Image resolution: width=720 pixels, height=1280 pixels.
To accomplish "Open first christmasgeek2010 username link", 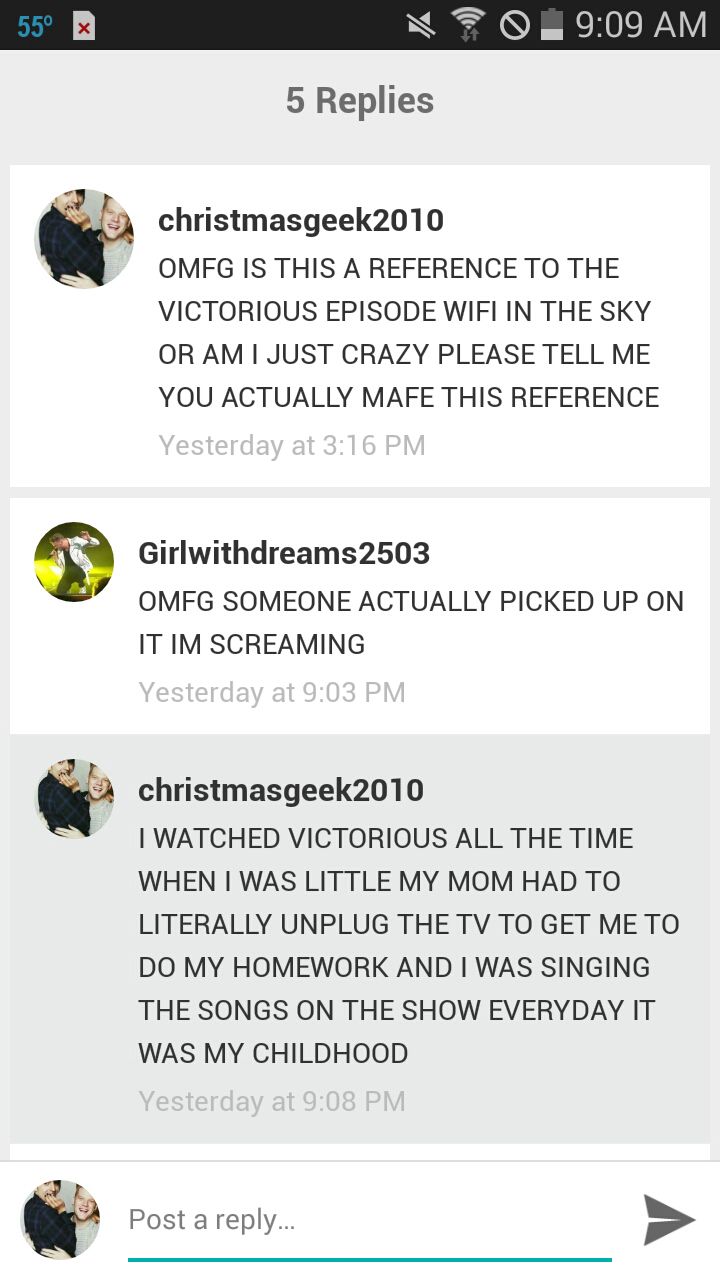I will pos(301,220).
